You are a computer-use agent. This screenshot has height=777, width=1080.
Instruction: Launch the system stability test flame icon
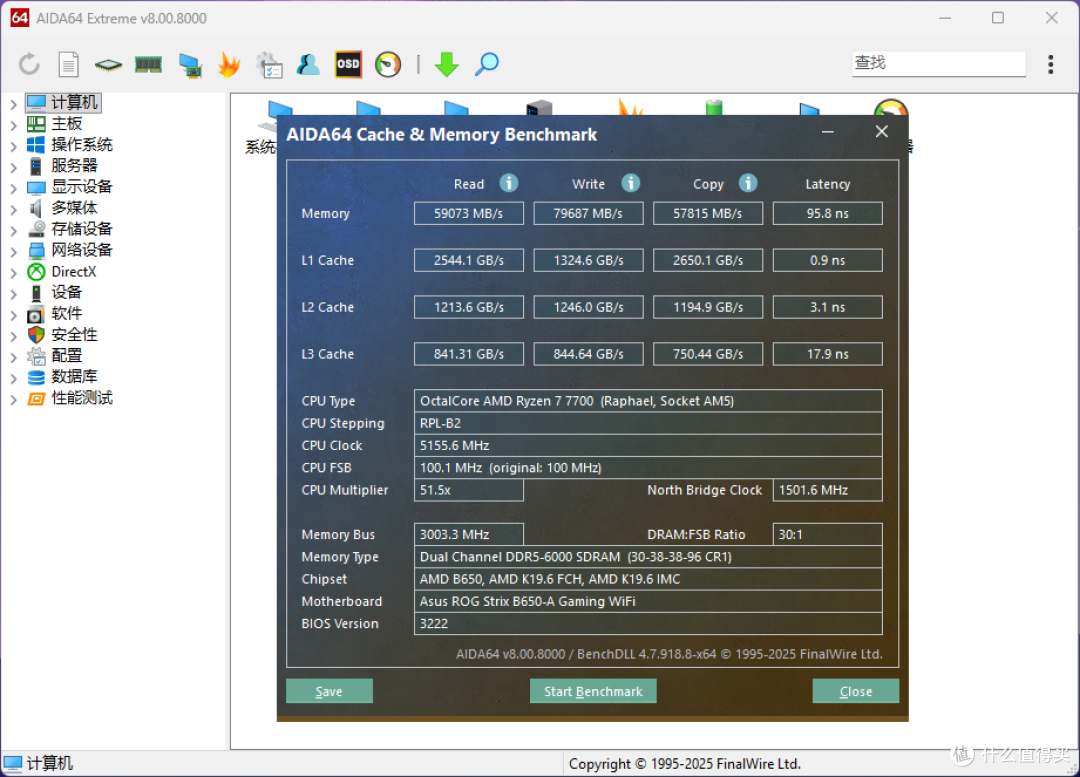[229, 64]
